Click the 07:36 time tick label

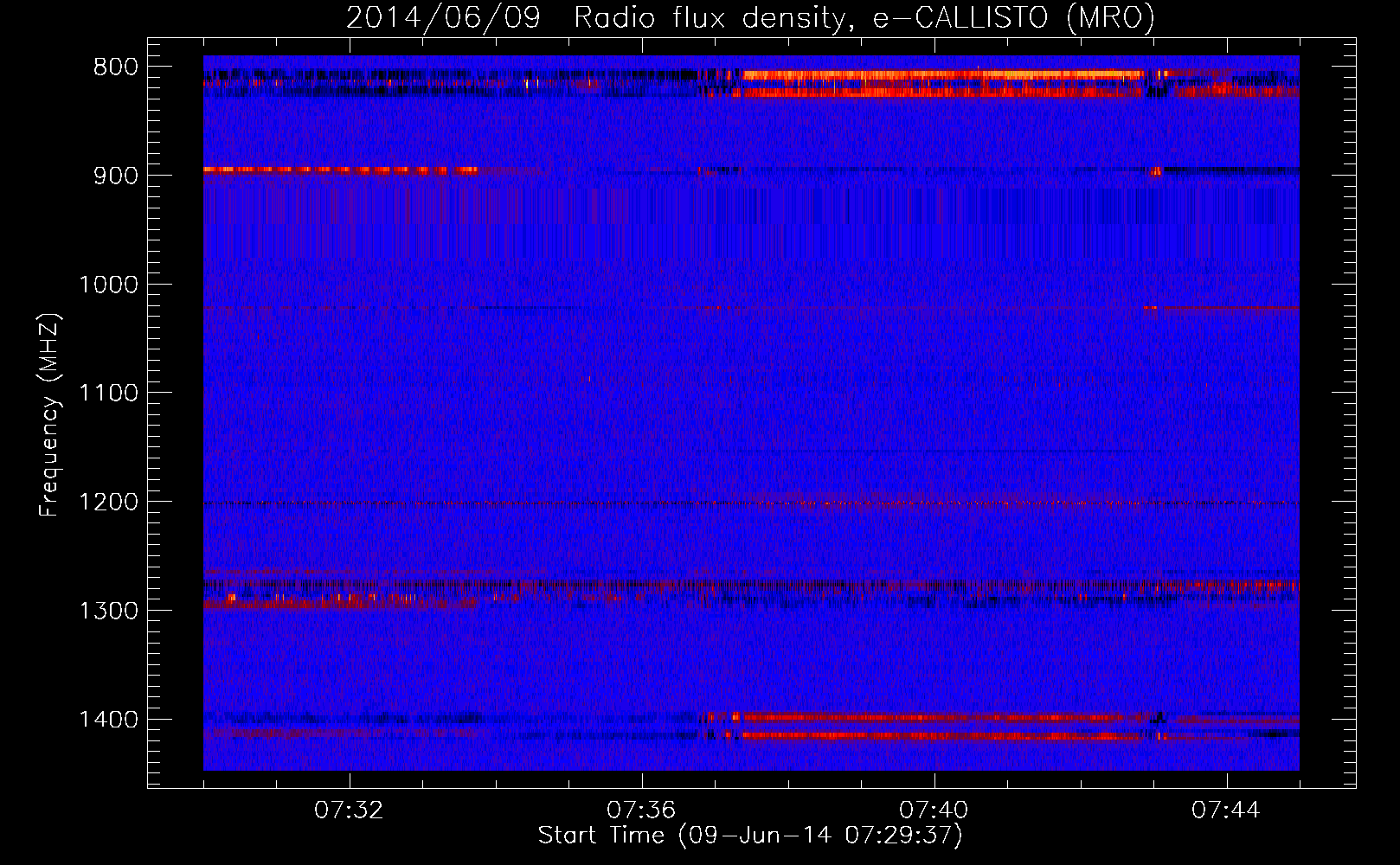click(x=641, y=811)
